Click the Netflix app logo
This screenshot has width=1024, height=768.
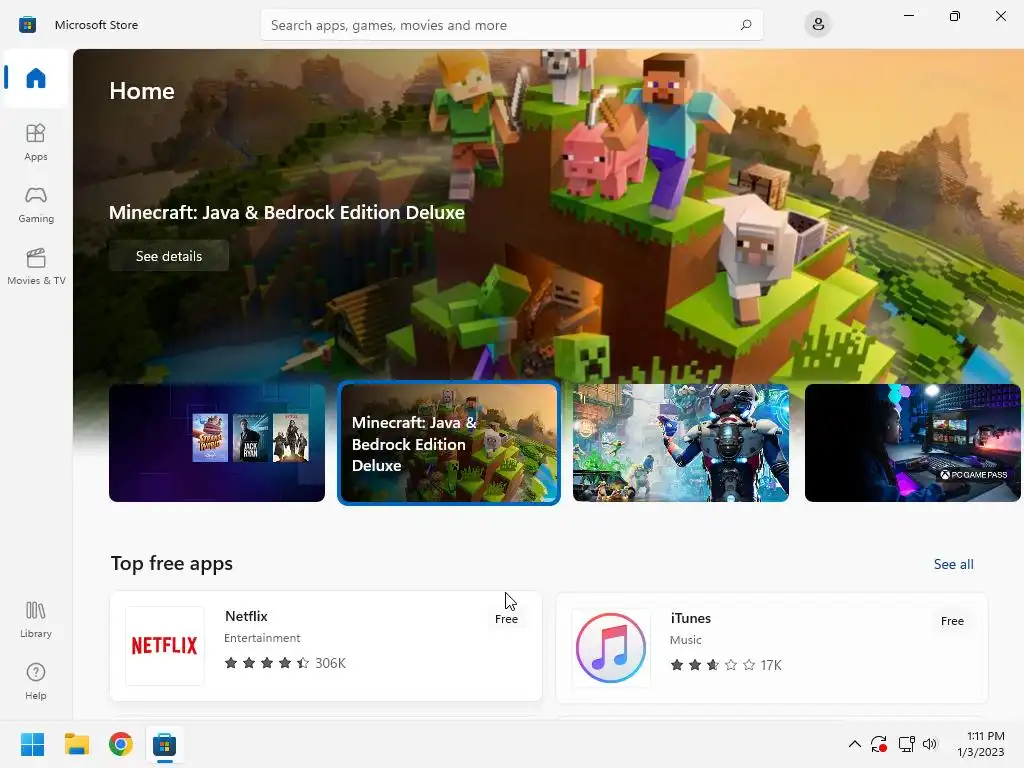pyautogui.click(x=165, y=646)
